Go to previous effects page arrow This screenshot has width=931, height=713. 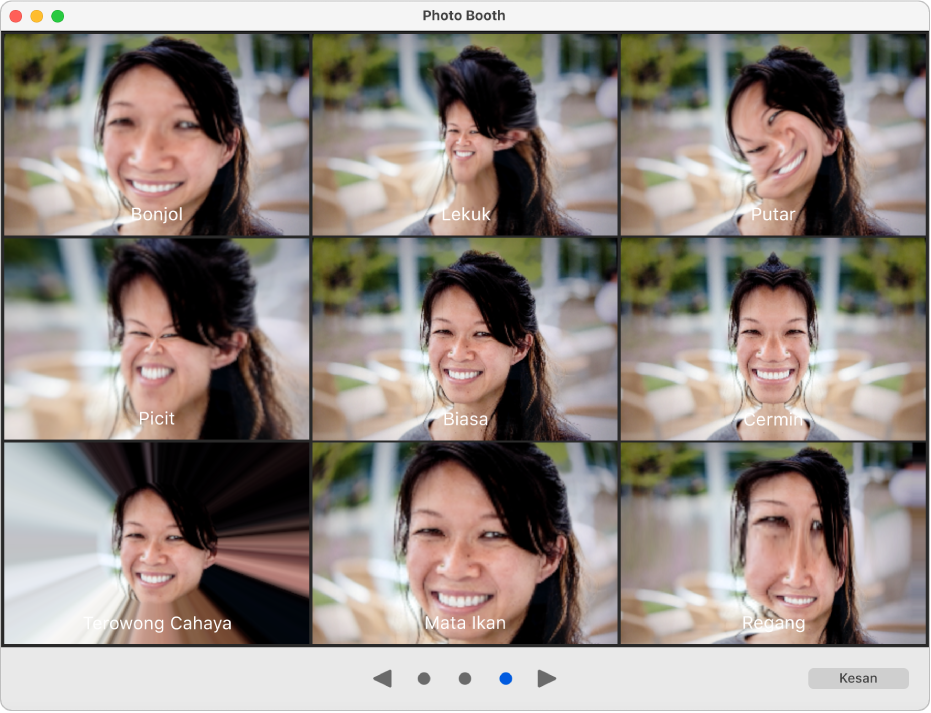click(382, 679)
